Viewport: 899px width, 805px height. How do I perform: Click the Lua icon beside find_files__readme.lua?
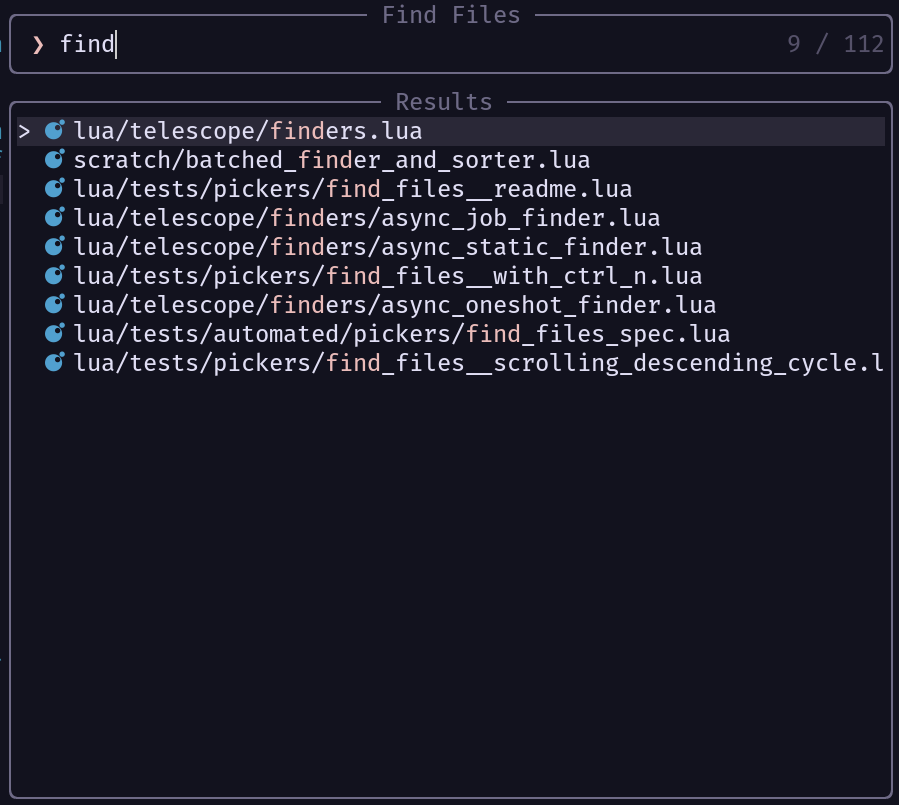pyautogui.click(x=54, y=188)
